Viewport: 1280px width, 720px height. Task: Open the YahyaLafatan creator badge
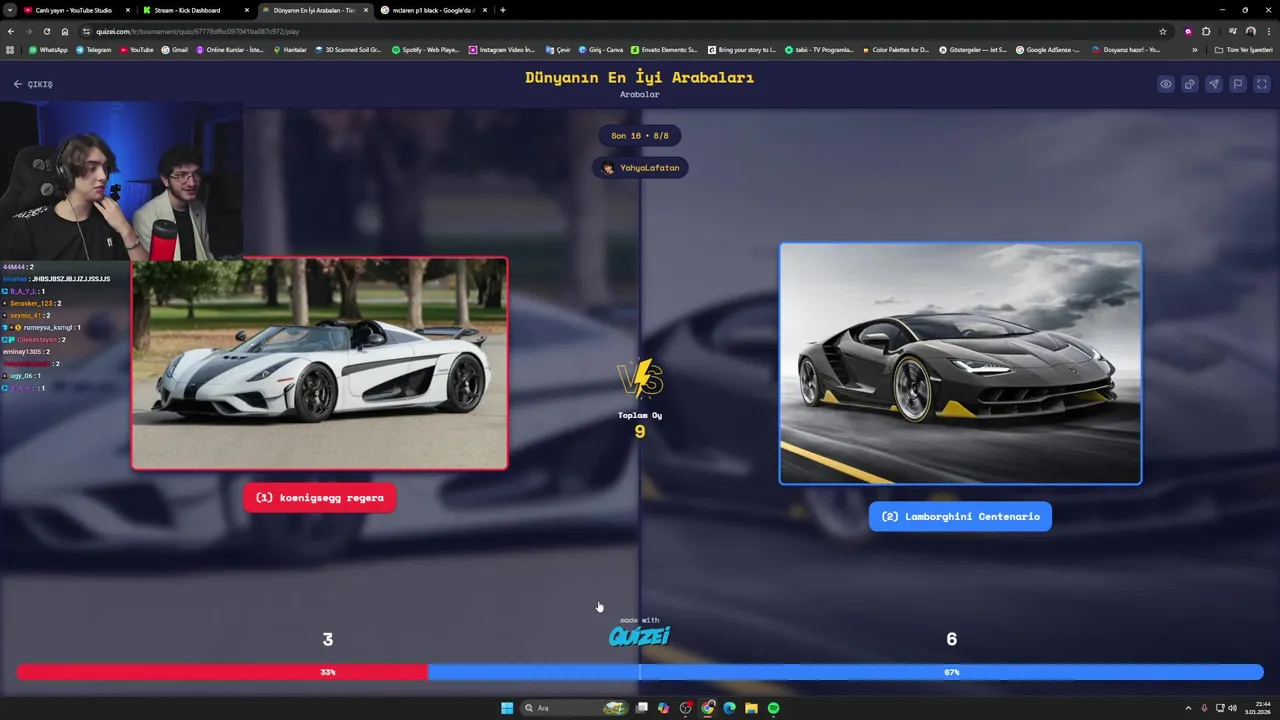click(640, 167)
